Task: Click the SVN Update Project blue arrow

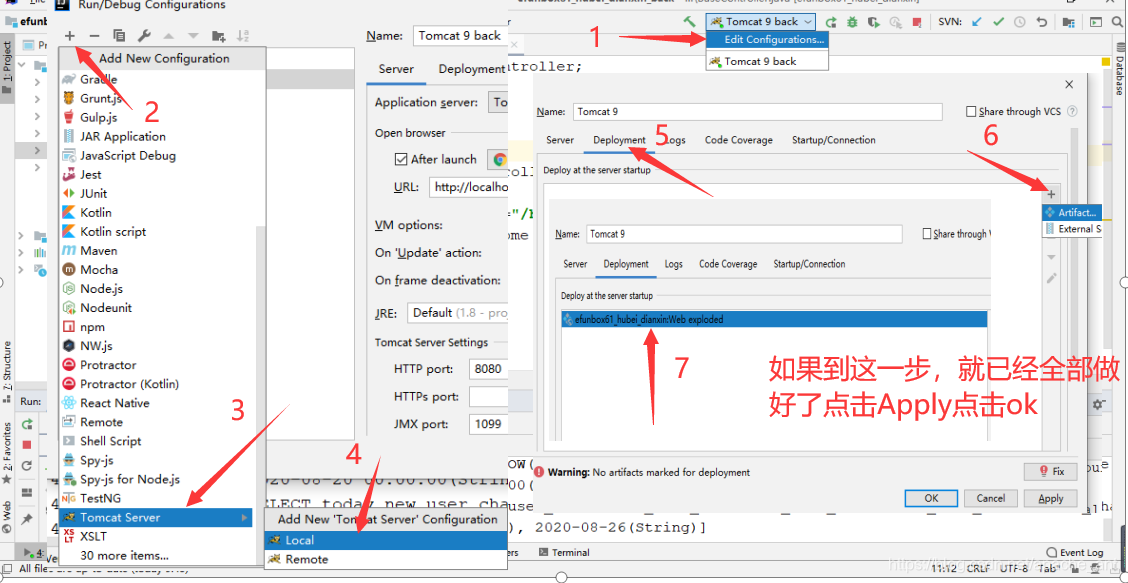Action: pyautogui.click(x=977, y=22)
